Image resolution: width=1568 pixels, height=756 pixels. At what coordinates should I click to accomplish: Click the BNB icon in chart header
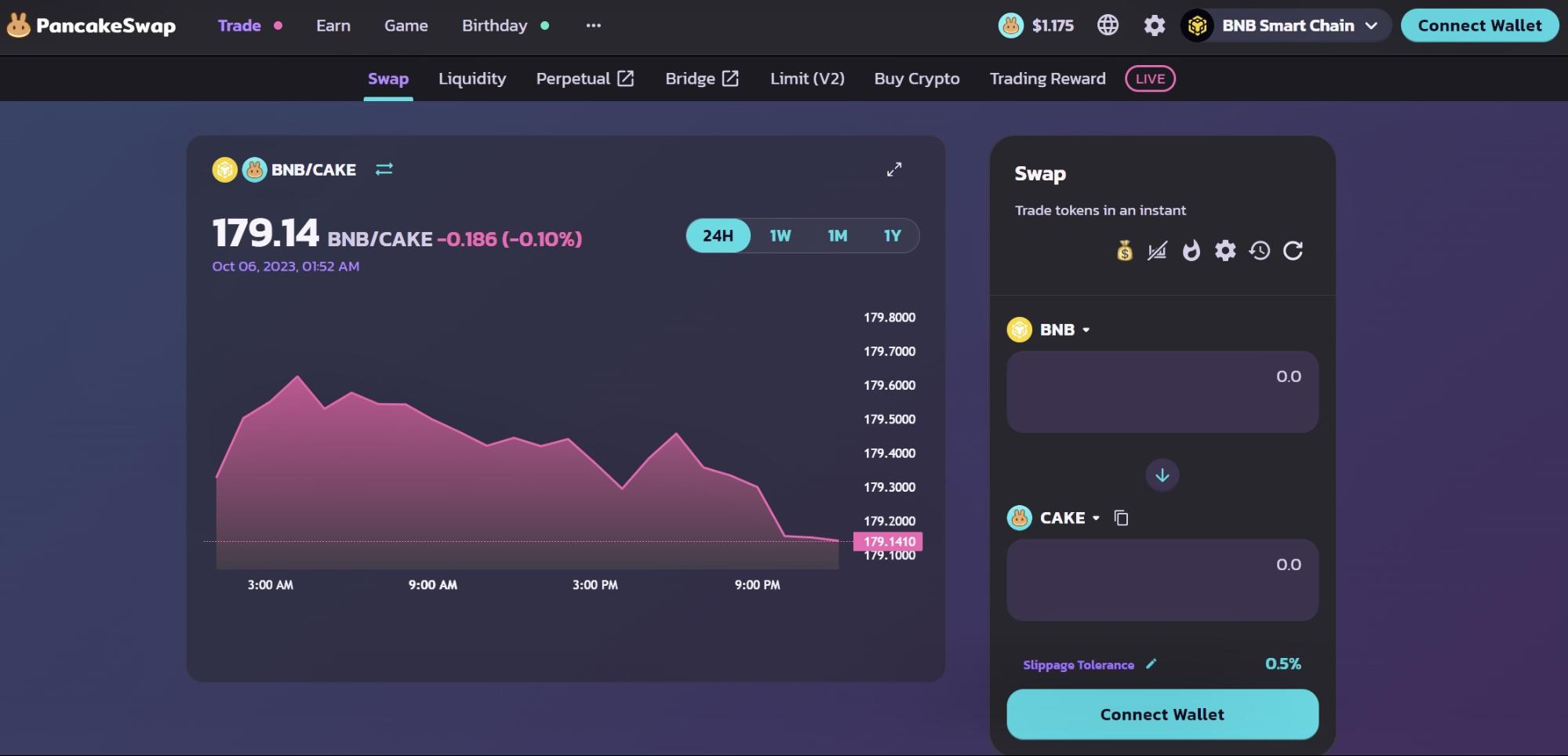pyautogui.click(x=225, y=169)
